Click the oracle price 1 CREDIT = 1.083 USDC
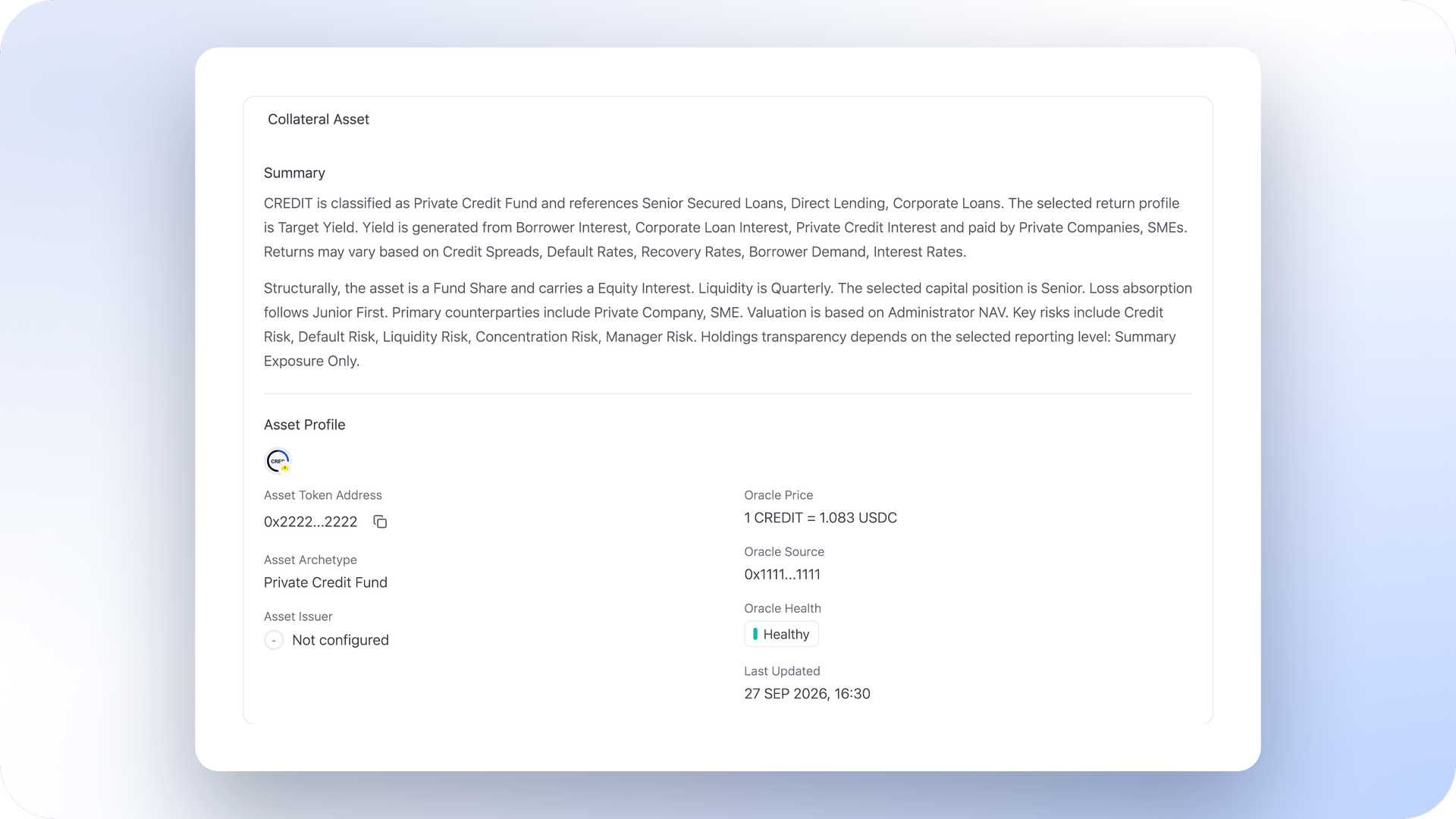 pos(821,518)
